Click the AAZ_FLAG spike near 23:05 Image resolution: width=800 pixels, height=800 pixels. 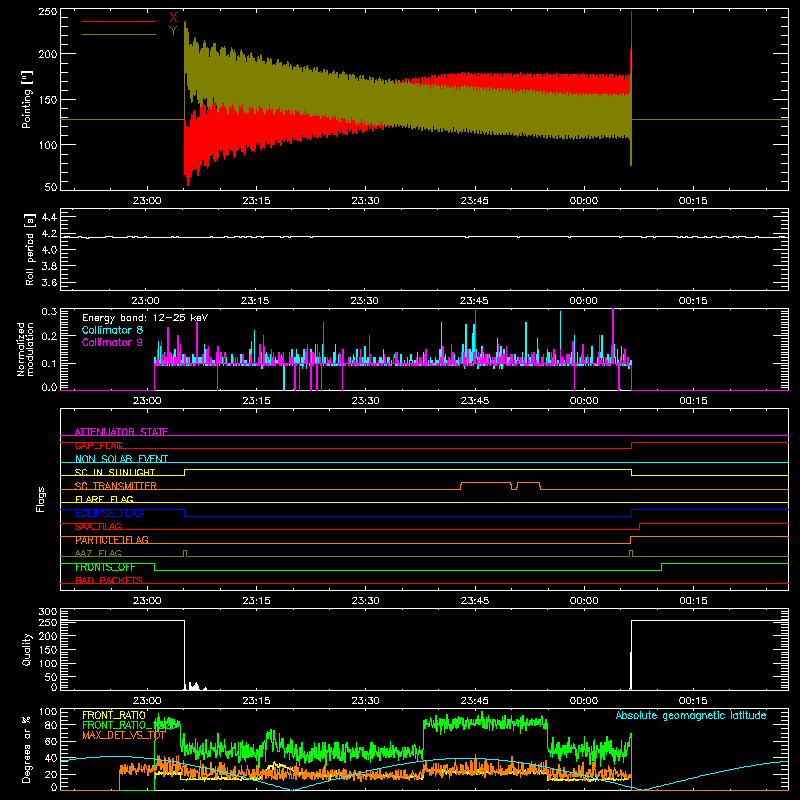pyautogui.click(x=185, y=554)
